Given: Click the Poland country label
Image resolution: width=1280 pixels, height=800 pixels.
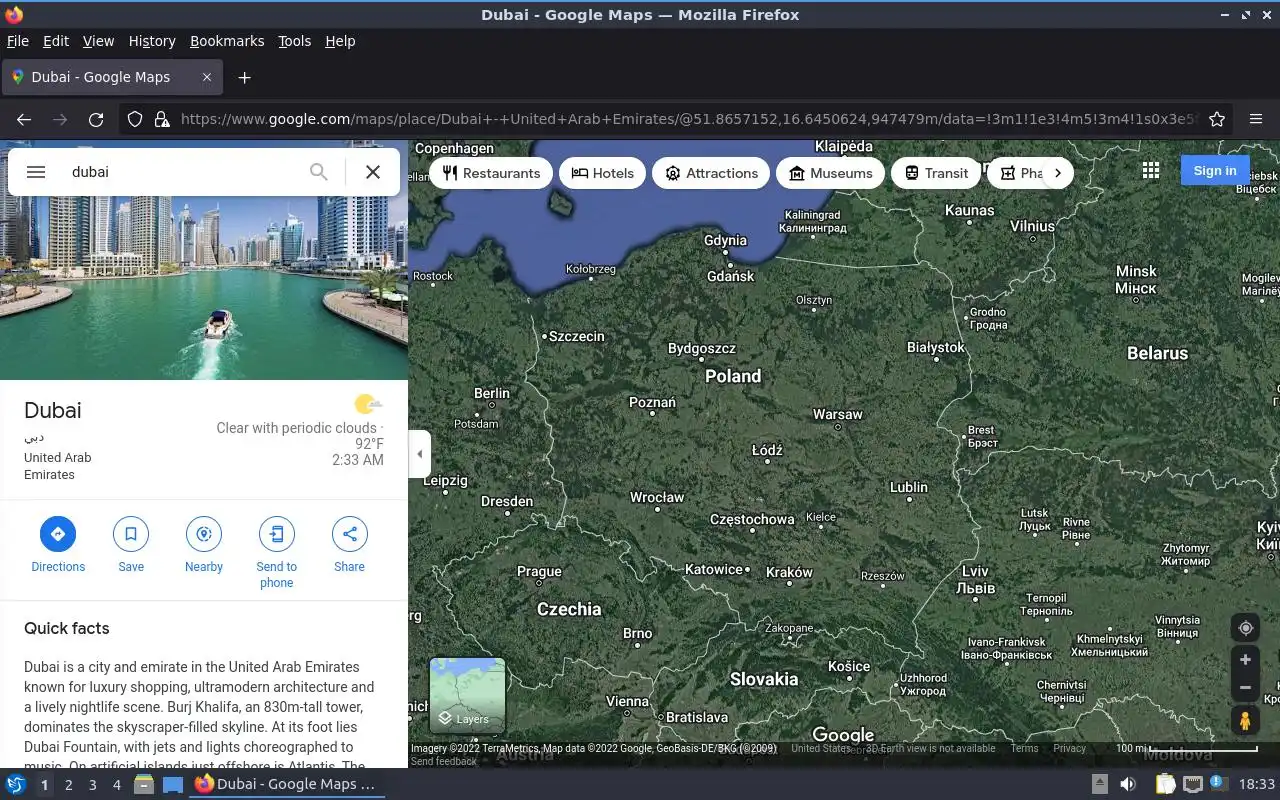Looking at the screenshot, I should tap(733, 376).
